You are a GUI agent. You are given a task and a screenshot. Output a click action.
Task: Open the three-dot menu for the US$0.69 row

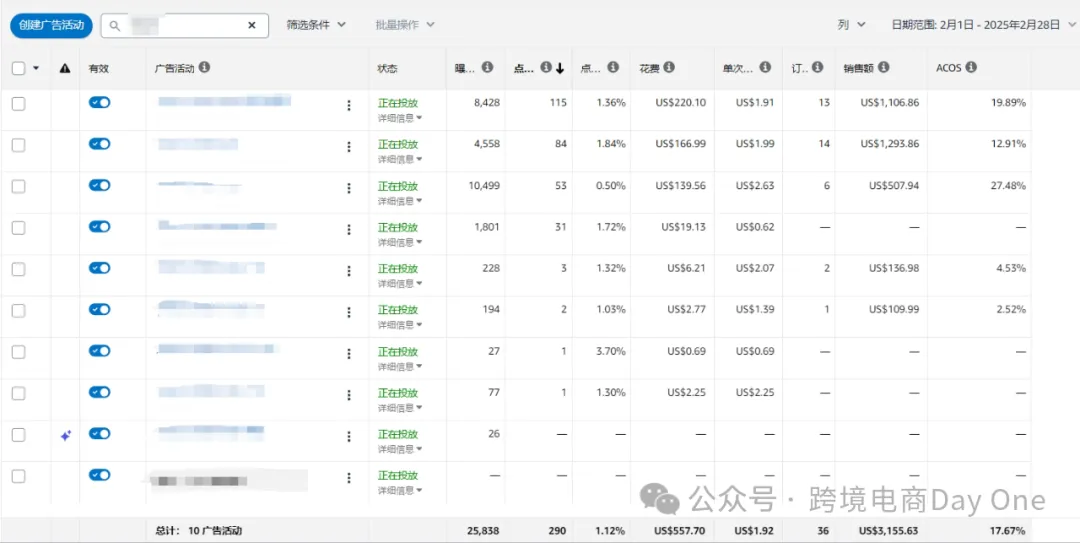click(349, 354)
